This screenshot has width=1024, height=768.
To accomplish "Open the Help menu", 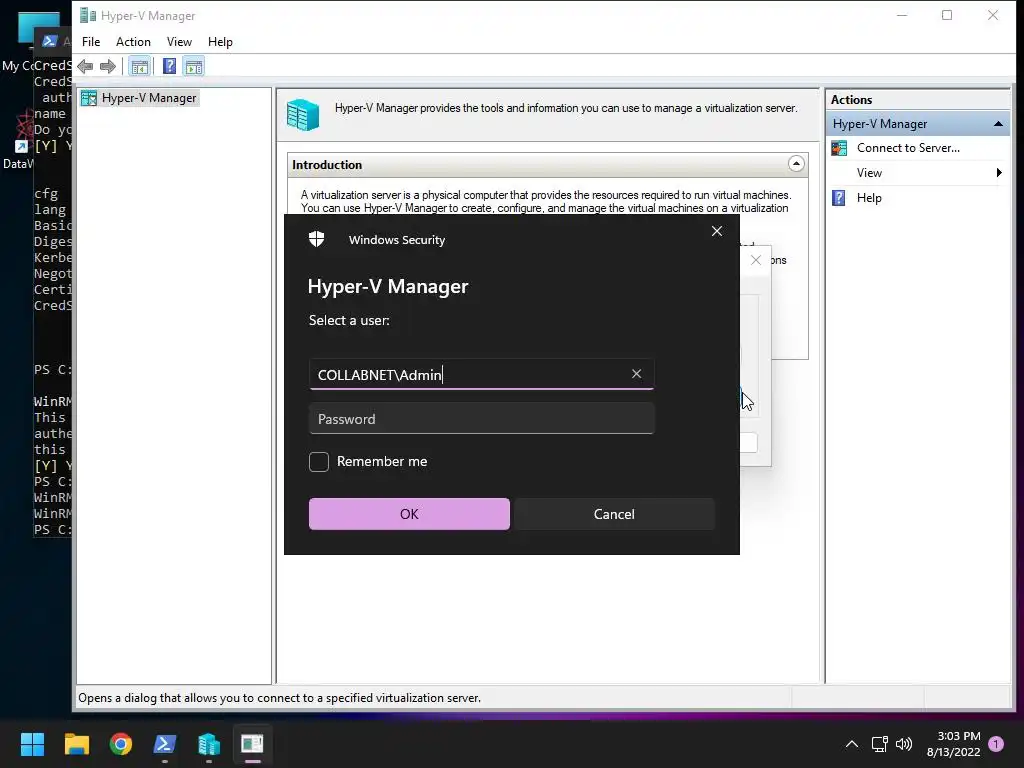I will [220, 42].
